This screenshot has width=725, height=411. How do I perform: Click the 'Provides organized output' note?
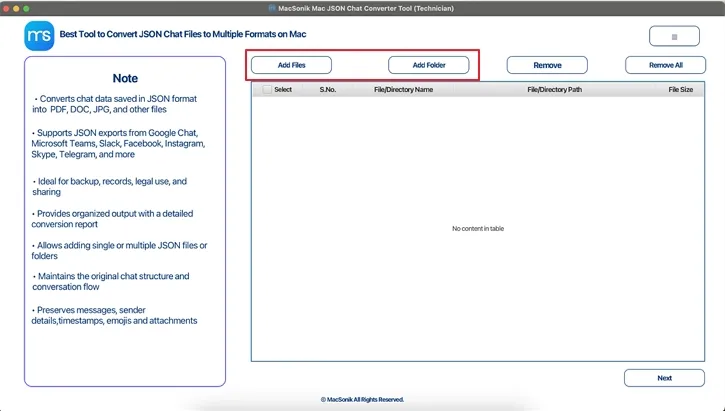click(112, 219)
